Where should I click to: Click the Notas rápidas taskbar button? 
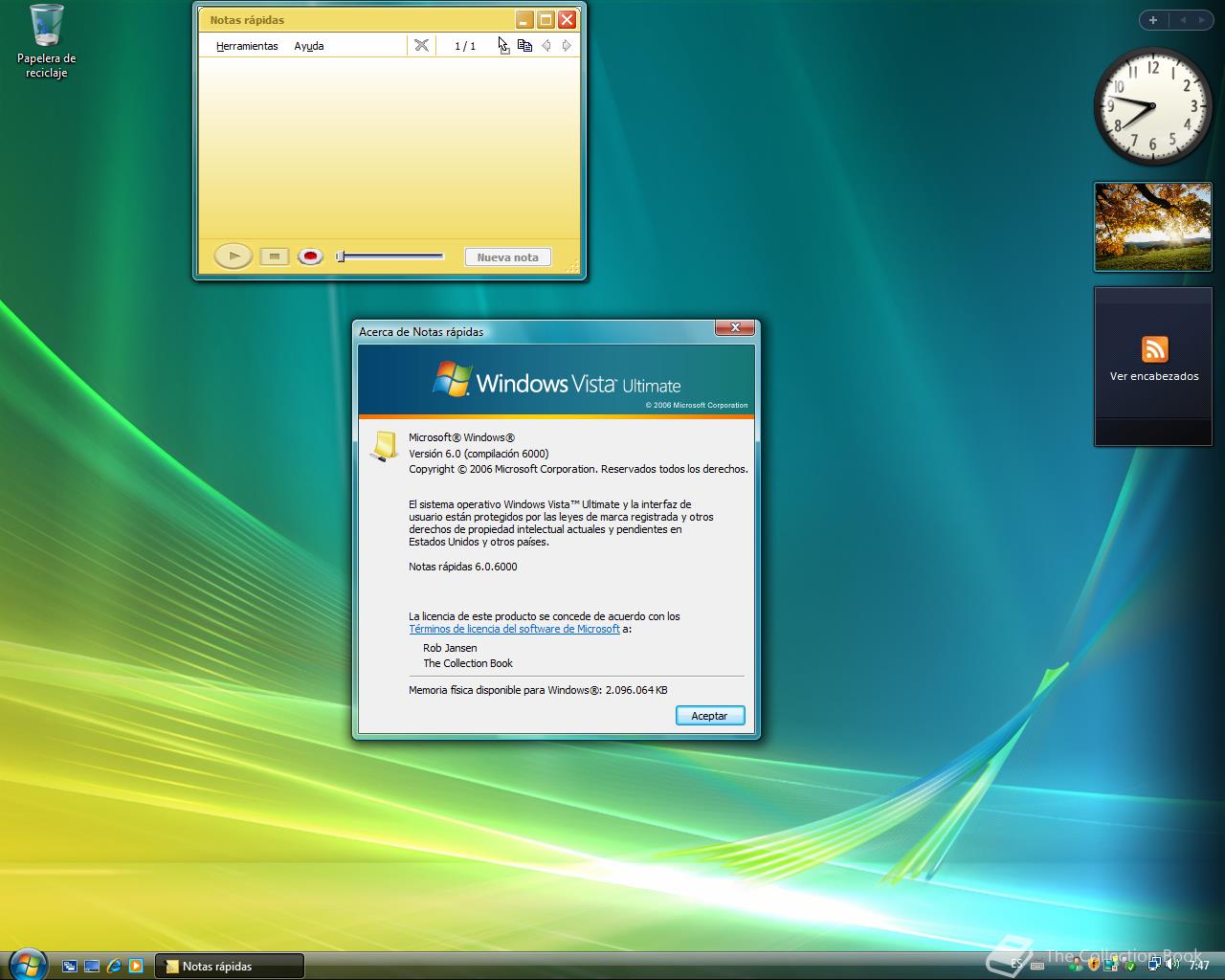[230, 966]
